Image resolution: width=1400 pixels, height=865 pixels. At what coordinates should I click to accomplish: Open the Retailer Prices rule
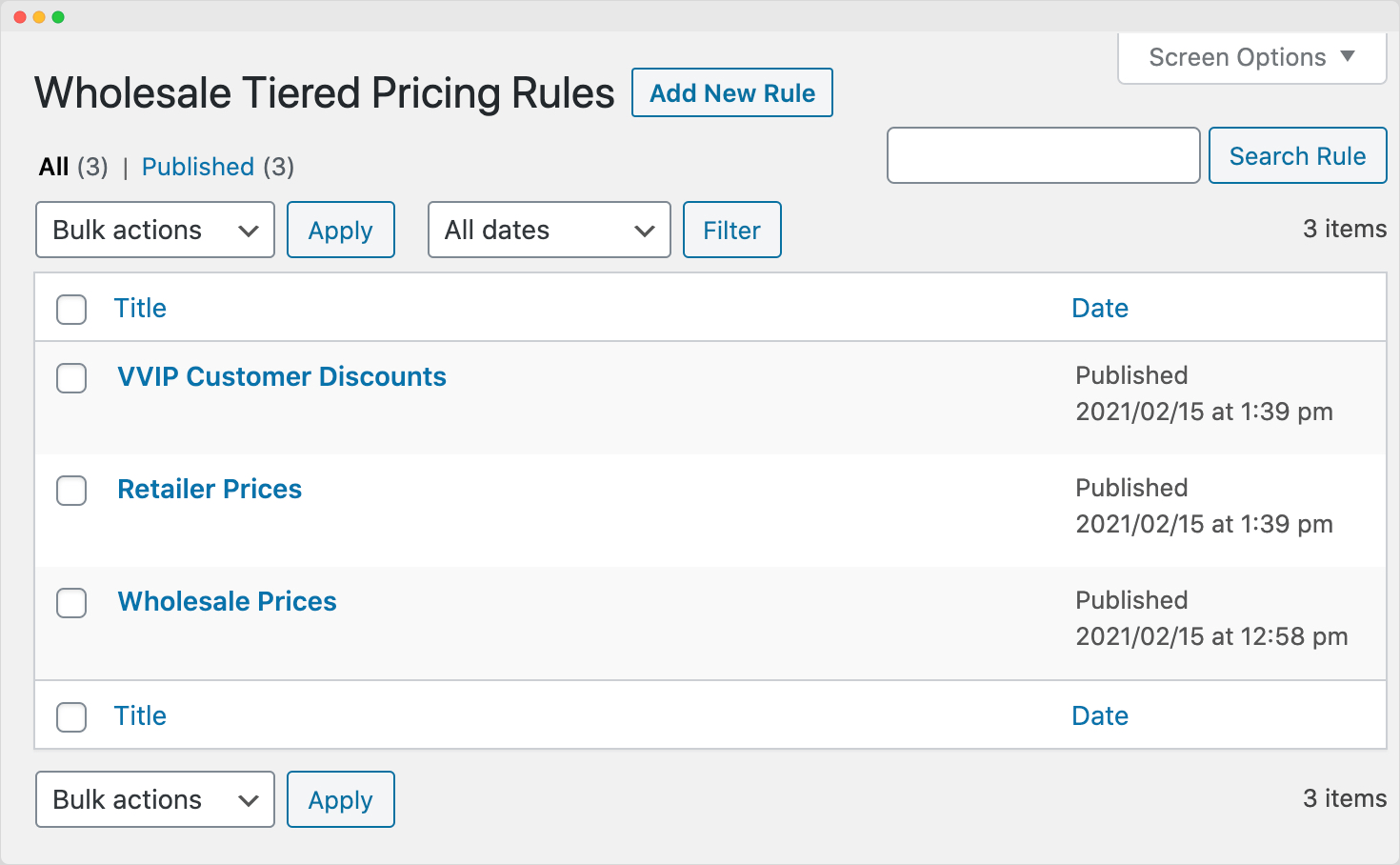210,489
